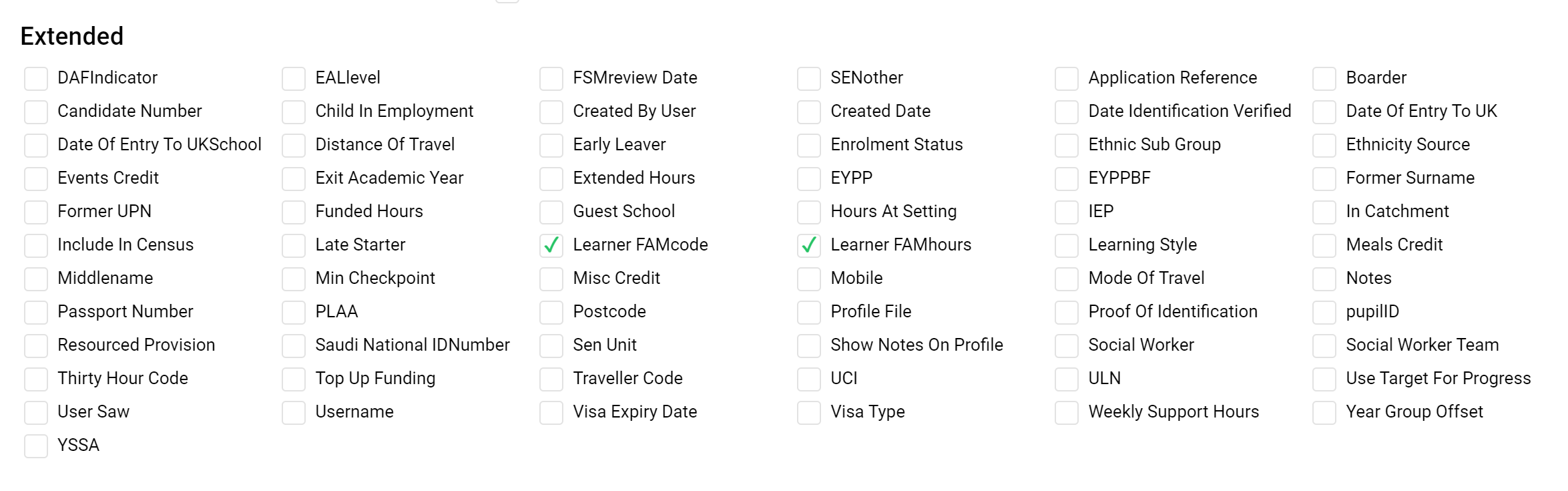
Task: Check the Former Surname box
Action: tap(1324, 179)
